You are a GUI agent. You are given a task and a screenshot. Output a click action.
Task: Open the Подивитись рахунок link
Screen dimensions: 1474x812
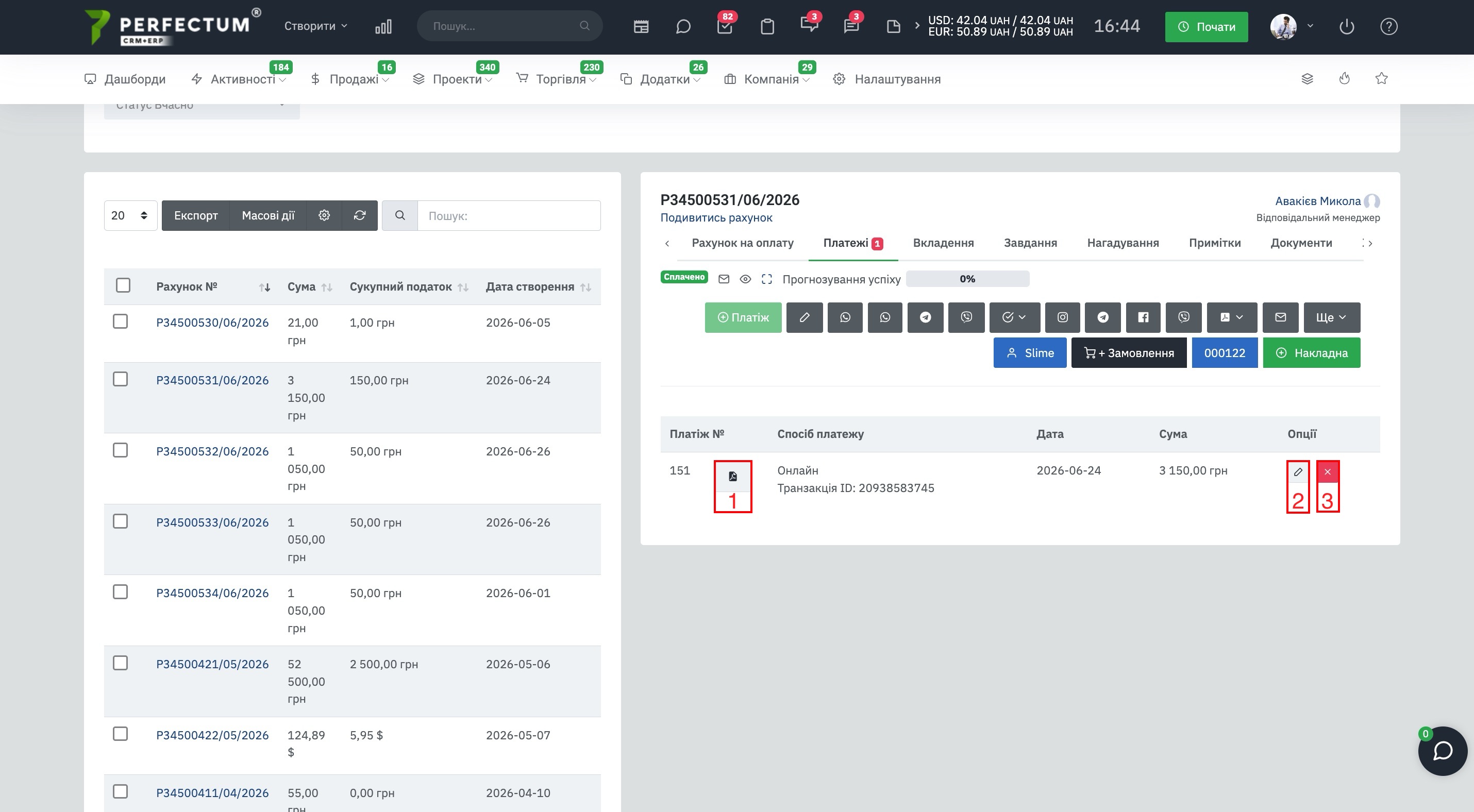tap(716, 218)
